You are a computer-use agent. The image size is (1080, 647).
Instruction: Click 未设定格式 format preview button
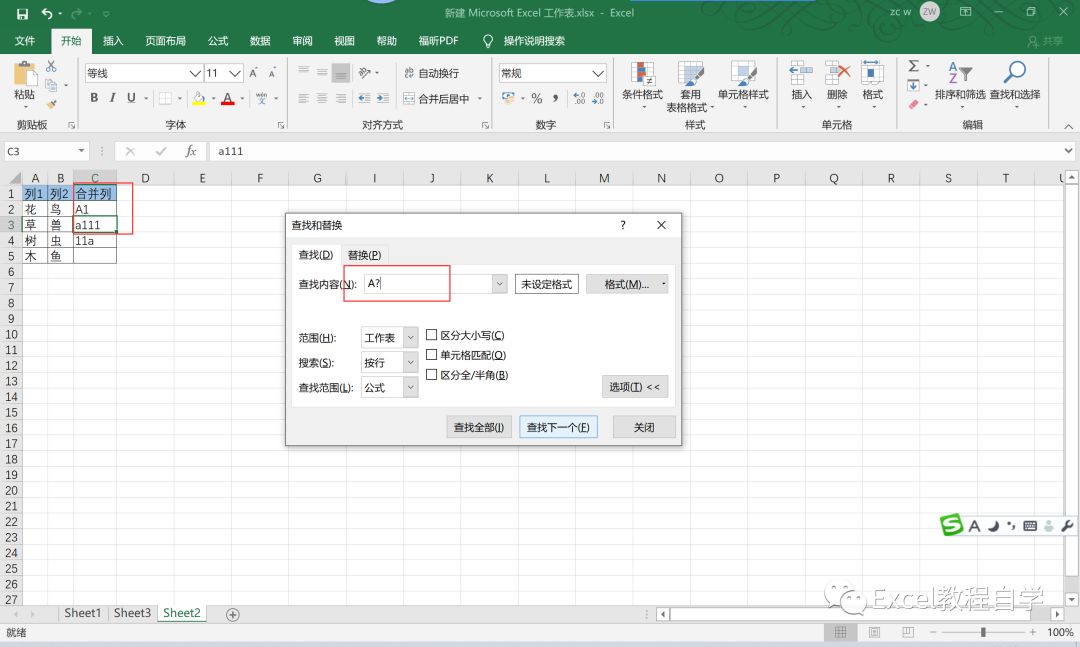tap(546, 284)
